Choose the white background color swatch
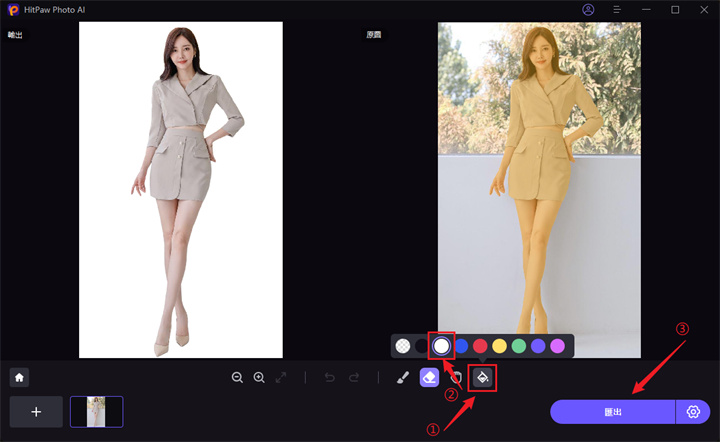 coord(441,346)
